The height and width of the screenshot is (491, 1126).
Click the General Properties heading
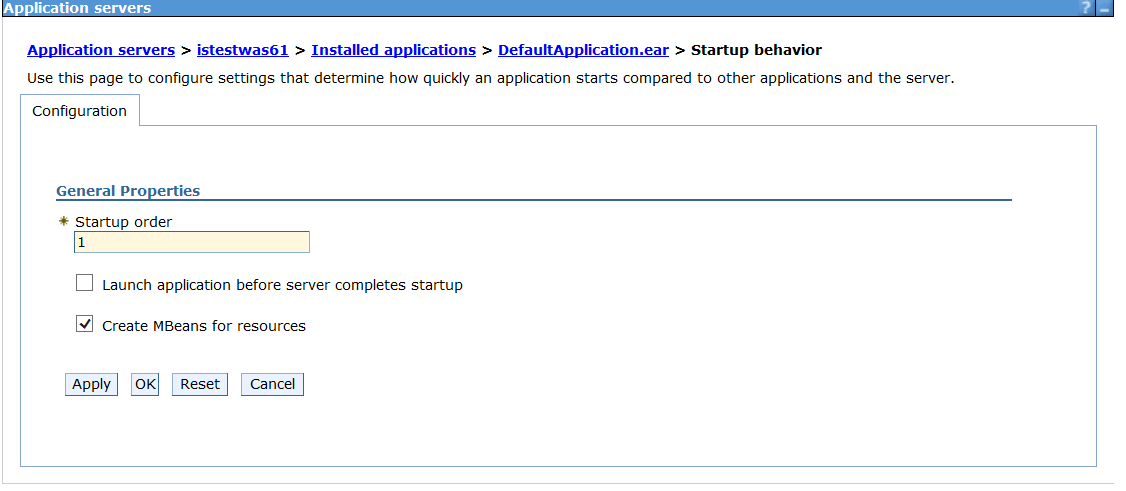pyautogui.click(x=128, y=191)
